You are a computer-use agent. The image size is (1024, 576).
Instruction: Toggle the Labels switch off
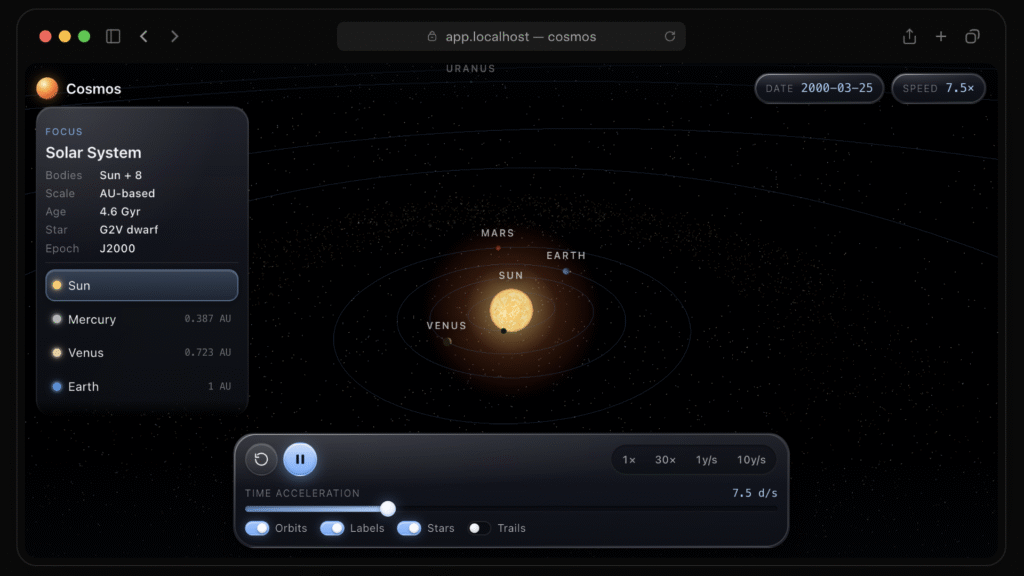tap(332, 528)
